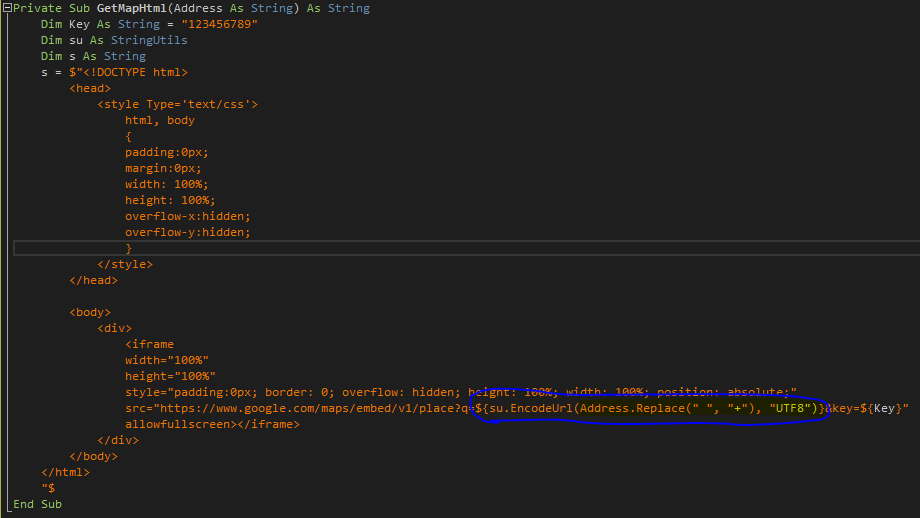Click the opening head tag
This screenshot has height=518, width=920.
pyautogui.click(x=90, y=88)
